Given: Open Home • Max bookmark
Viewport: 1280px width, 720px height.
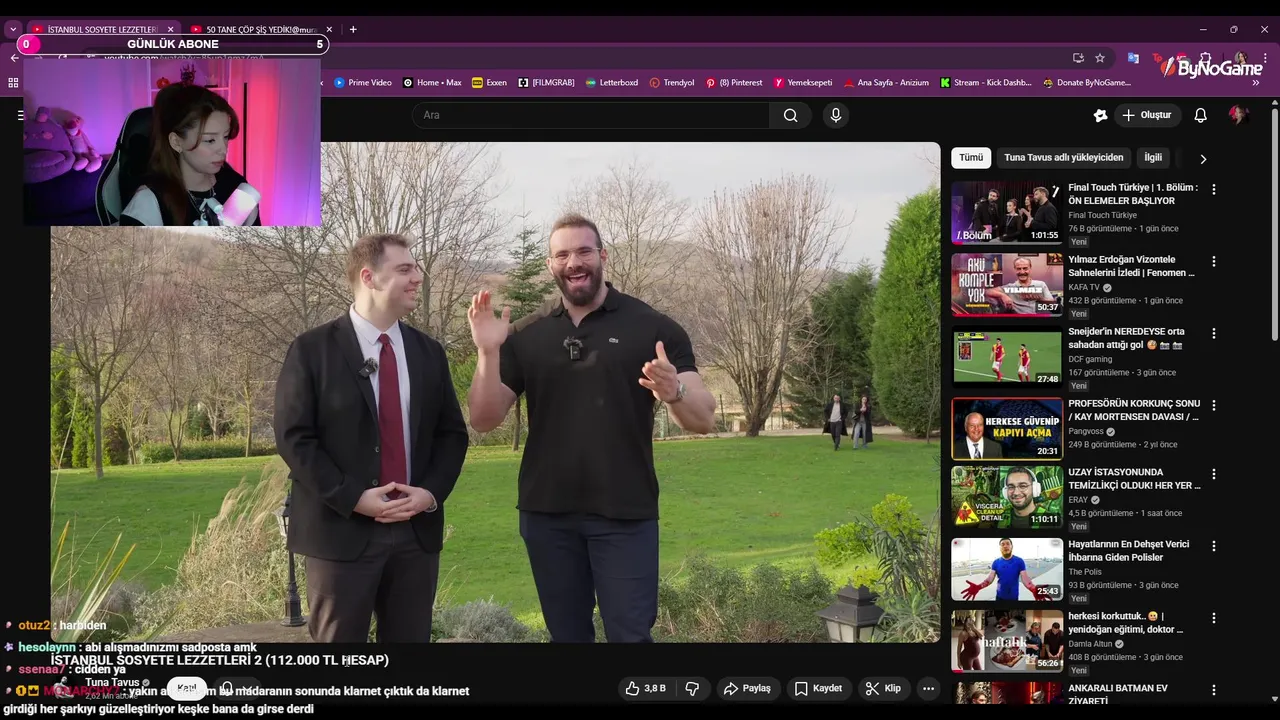Looking at the screenshot, I should (432, 83).
